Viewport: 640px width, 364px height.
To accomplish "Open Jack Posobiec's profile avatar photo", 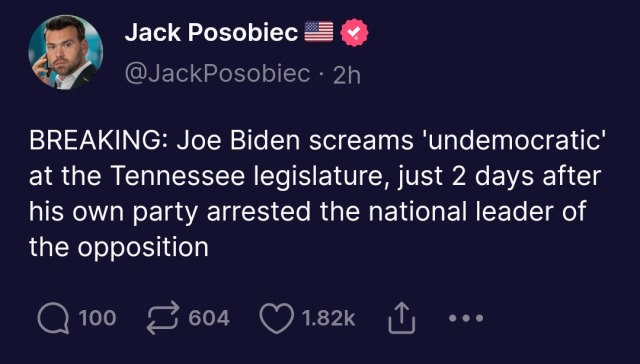I will (65, 52).
